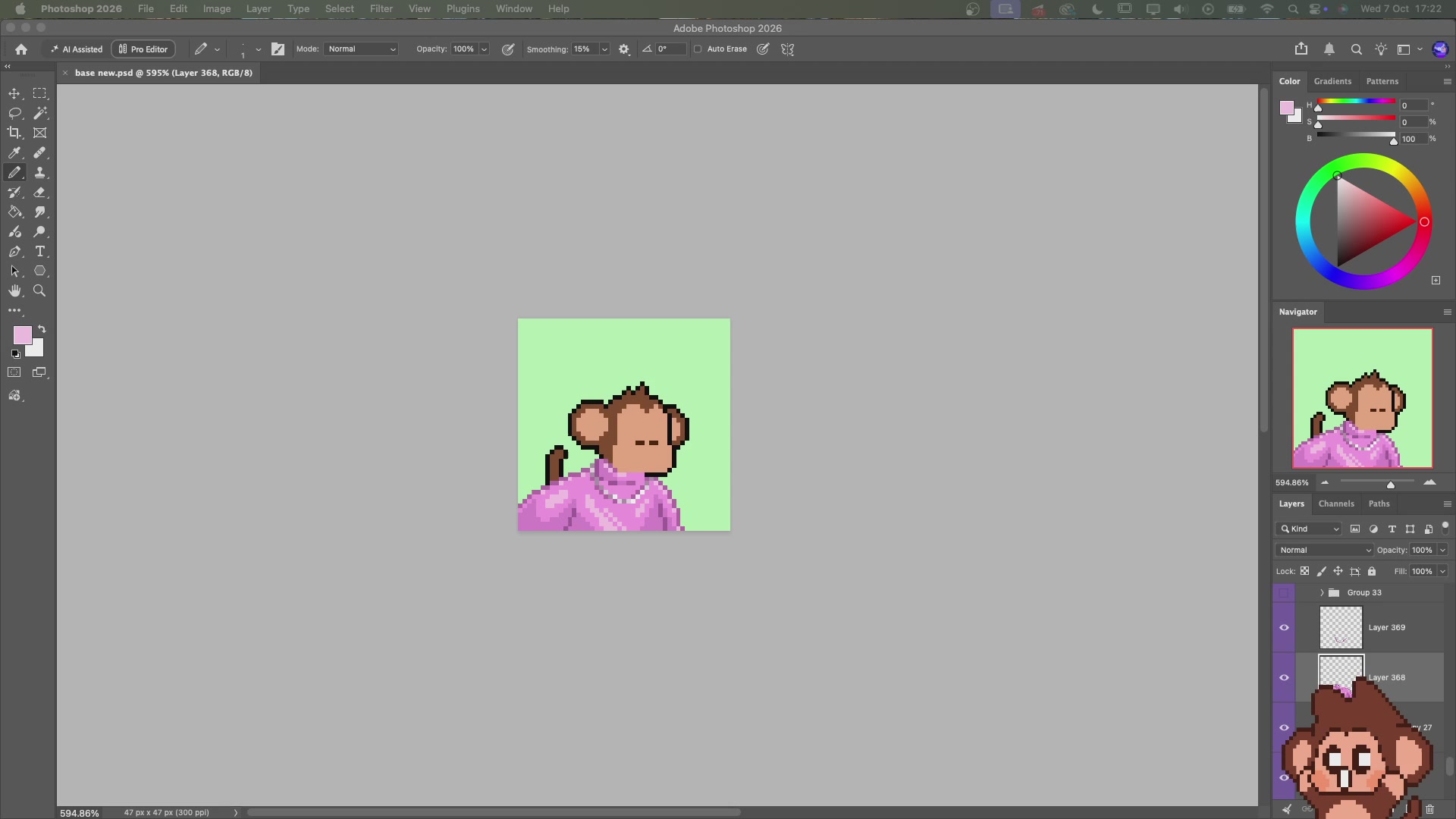Hide Layer 368 using its eye icon
The height and width of the screenshot is (819, 1456).
tap(1284, 677)
